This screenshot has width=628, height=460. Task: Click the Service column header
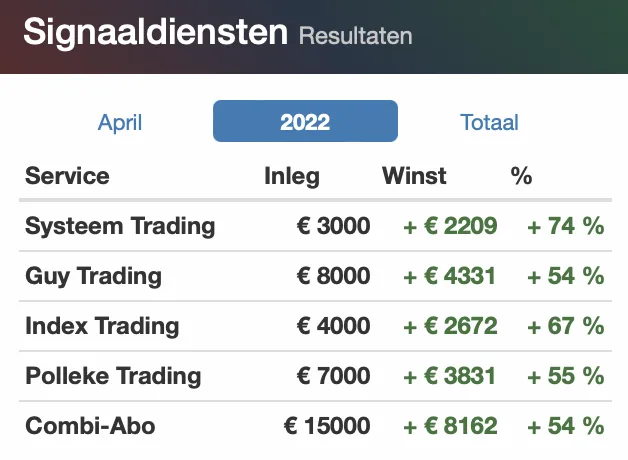[67, 175]
